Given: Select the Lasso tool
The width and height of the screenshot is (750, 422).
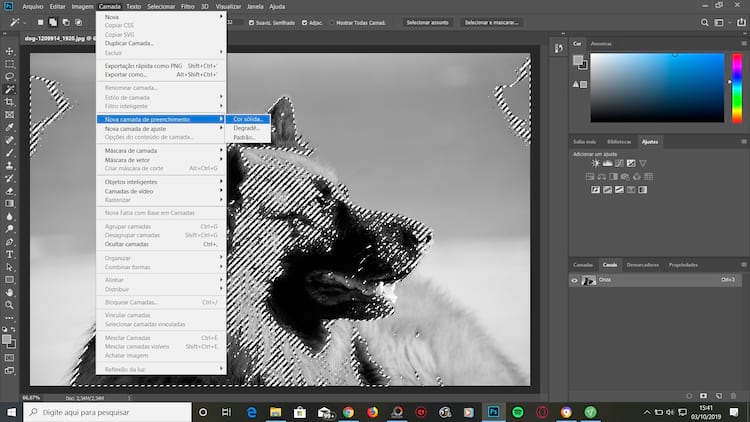Looking at the screenshot, I should click(9, 77).
